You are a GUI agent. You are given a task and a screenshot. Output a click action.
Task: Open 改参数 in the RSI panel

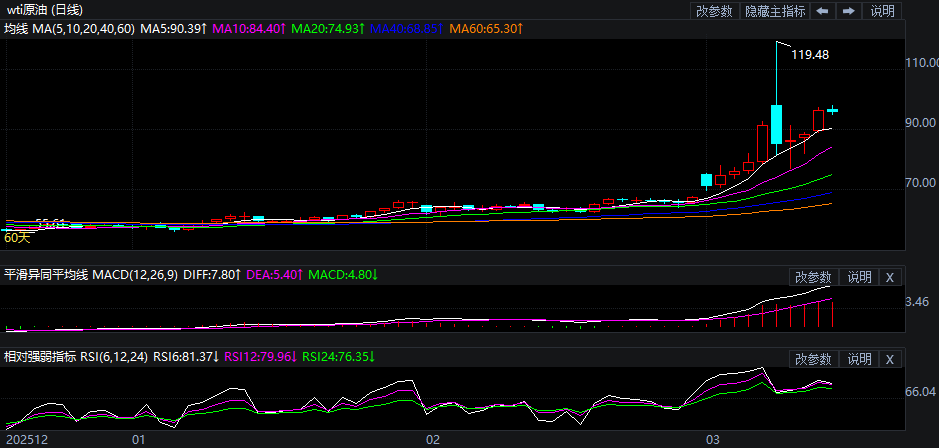point(813,359)
